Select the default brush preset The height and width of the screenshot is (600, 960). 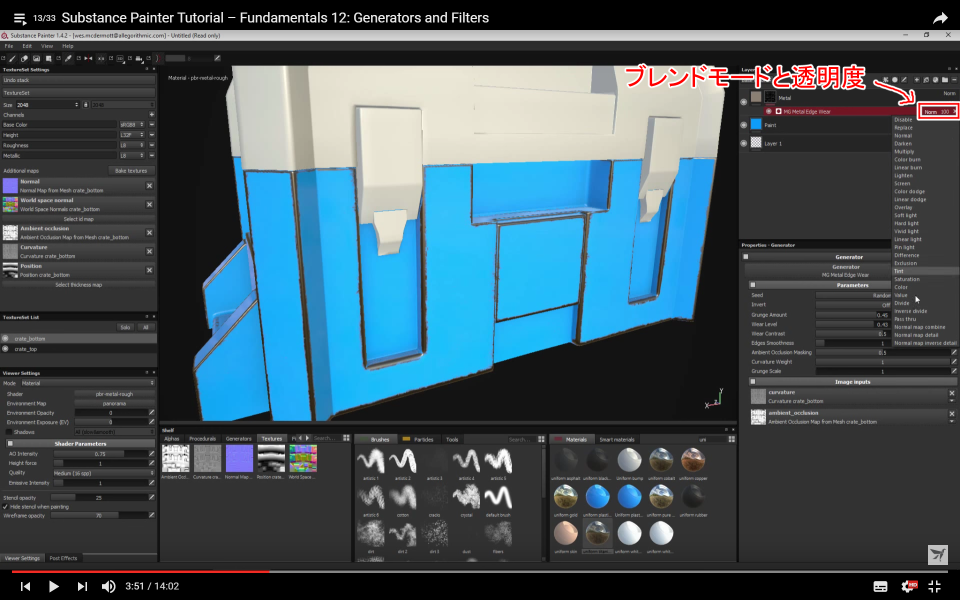pyautogui.click(x=498, y=499)
